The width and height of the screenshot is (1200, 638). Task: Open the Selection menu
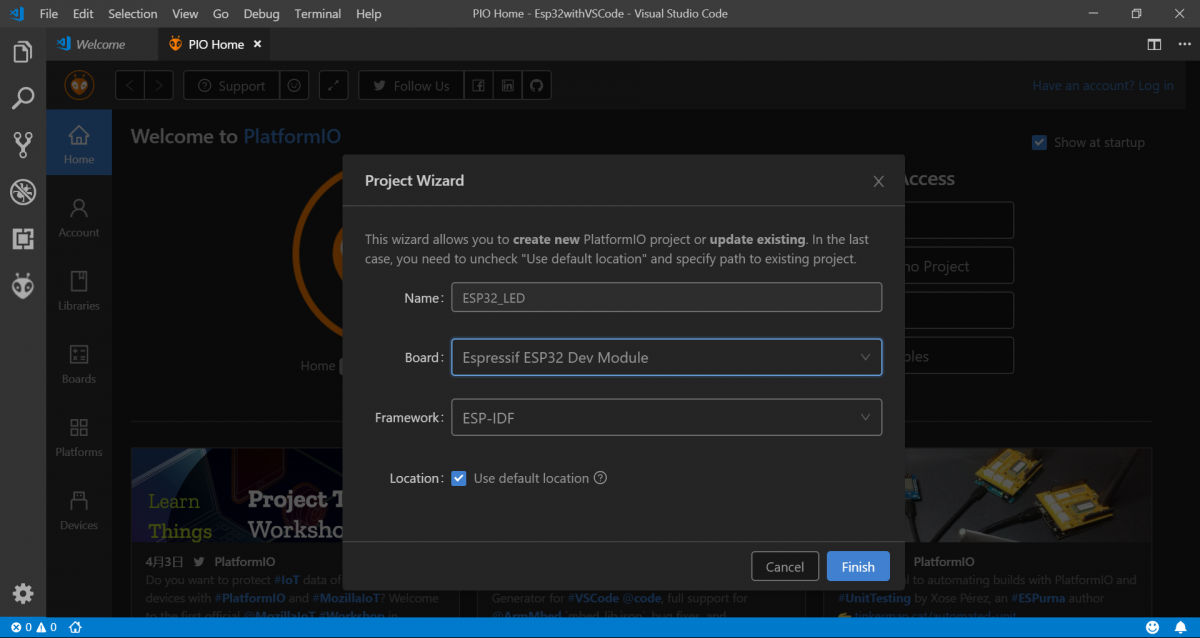click(133, 14)
